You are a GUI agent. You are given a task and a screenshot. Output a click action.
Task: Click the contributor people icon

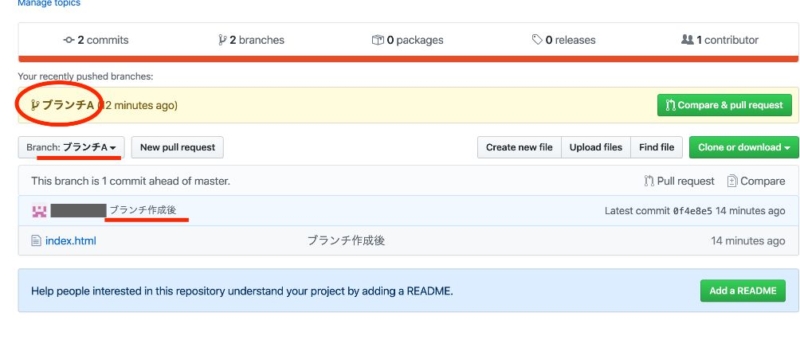coord(687,39)
